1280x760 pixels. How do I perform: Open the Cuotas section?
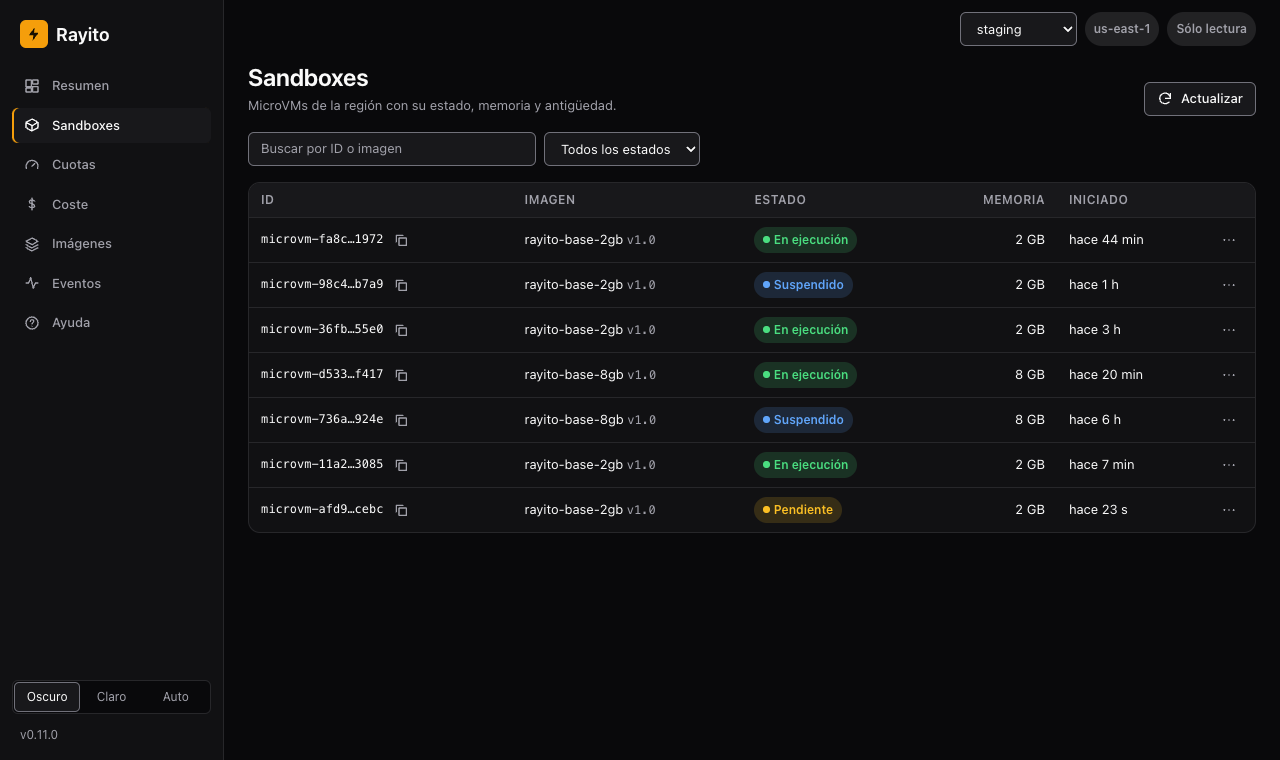pyautogui.click(x=112, y=165)
